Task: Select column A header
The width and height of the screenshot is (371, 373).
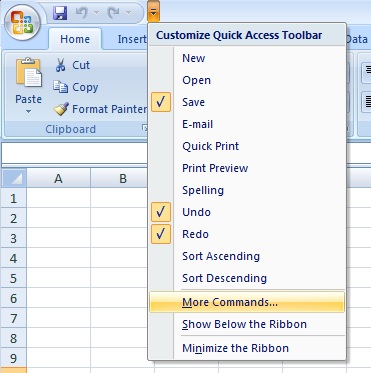Action: coord(58,178)
